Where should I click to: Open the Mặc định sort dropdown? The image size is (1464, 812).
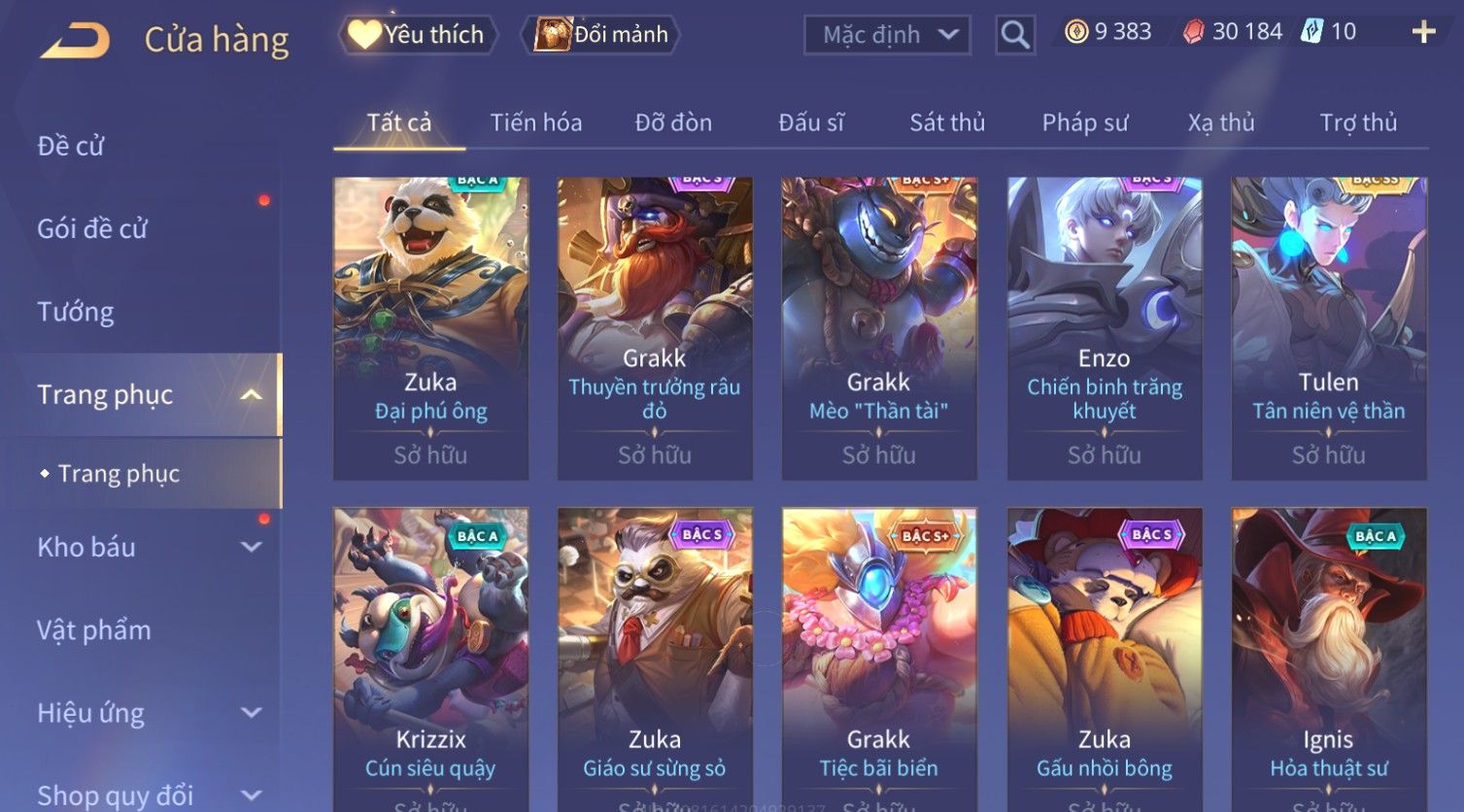tap(887, 35)
